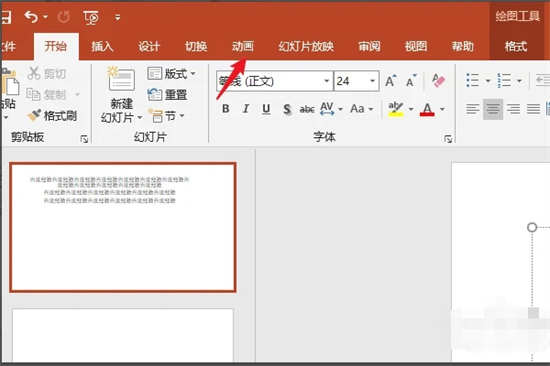Start slideshow from beginning icon
This screenshot has height=366, width=550.
click(91, 17)
